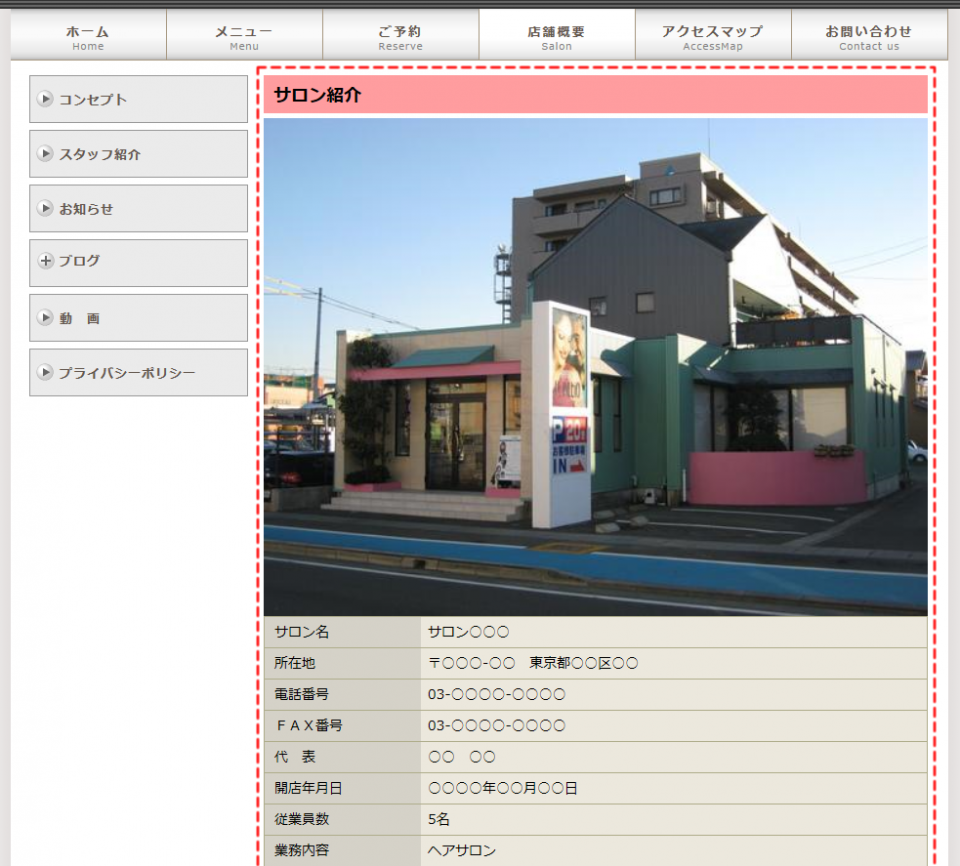960x866 pixels.
Task: Go to the メニュー Menu tab
Action: pyautogui.click(x=244, y=36)
